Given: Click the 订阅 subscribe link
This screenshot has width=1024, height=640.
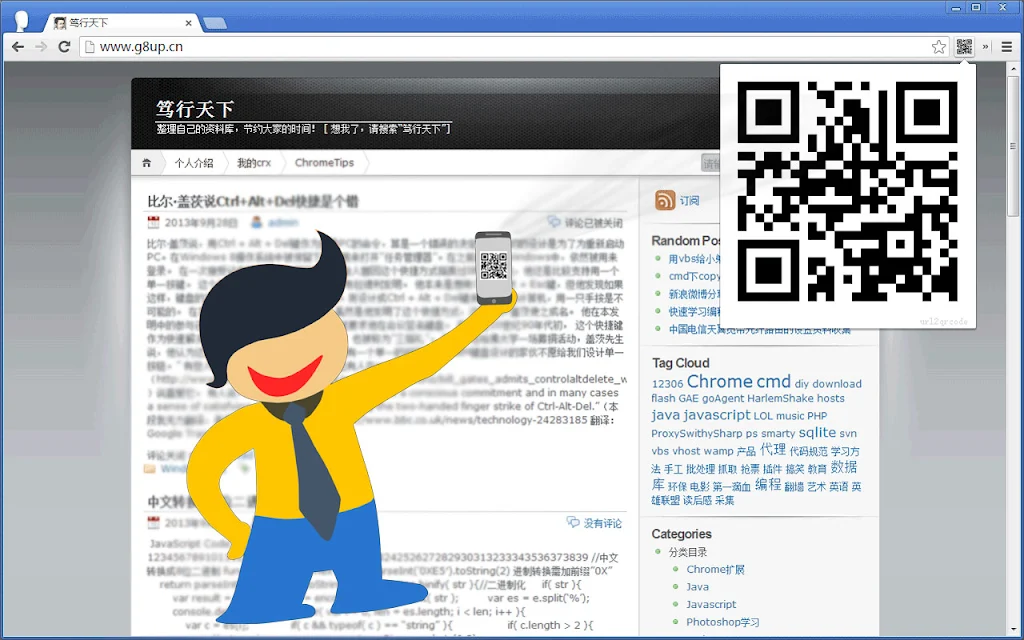Looking at the screenshot, I should coord(689,200).
